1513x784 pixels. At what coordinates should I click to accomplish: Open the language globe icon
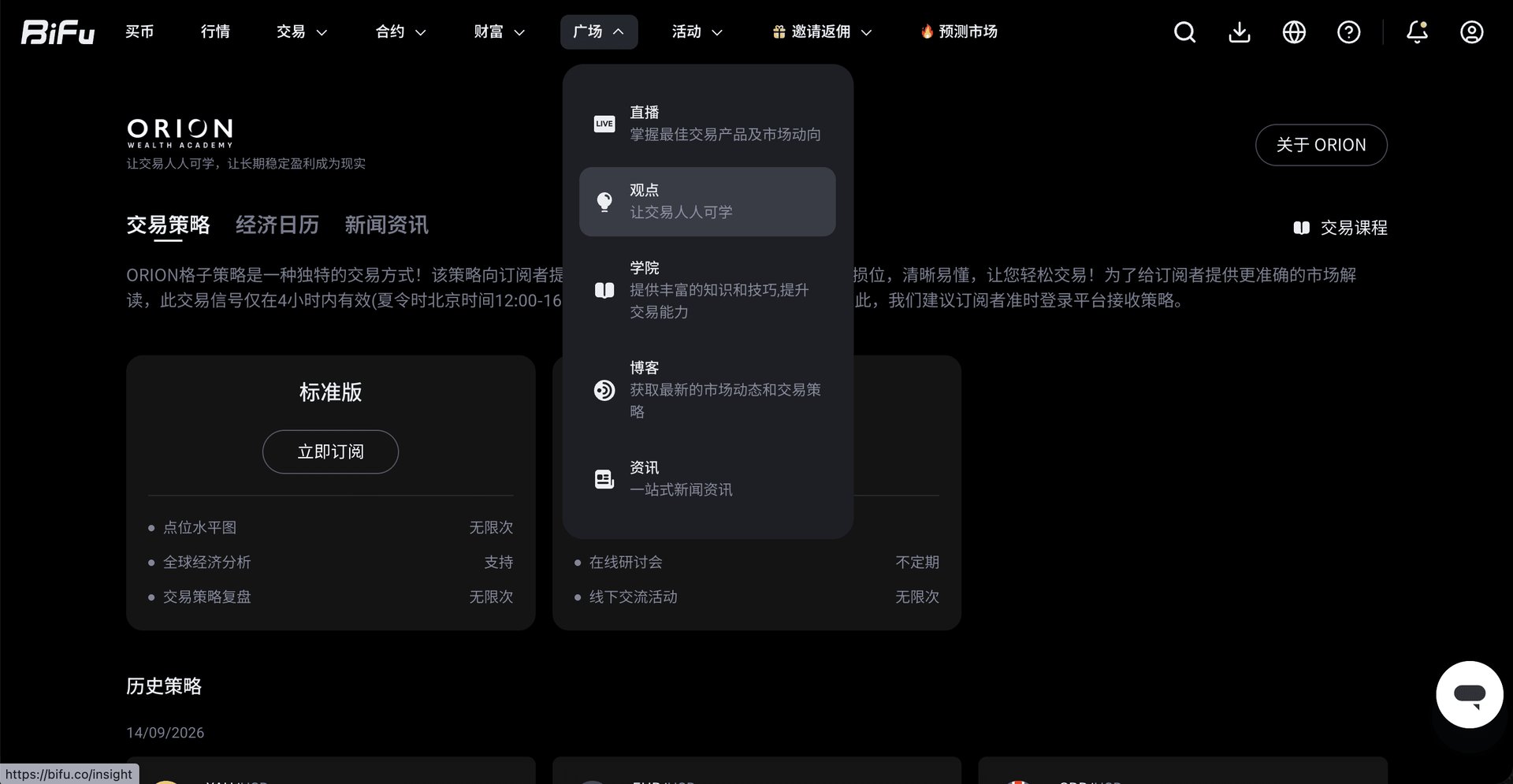coord(1294,32)
